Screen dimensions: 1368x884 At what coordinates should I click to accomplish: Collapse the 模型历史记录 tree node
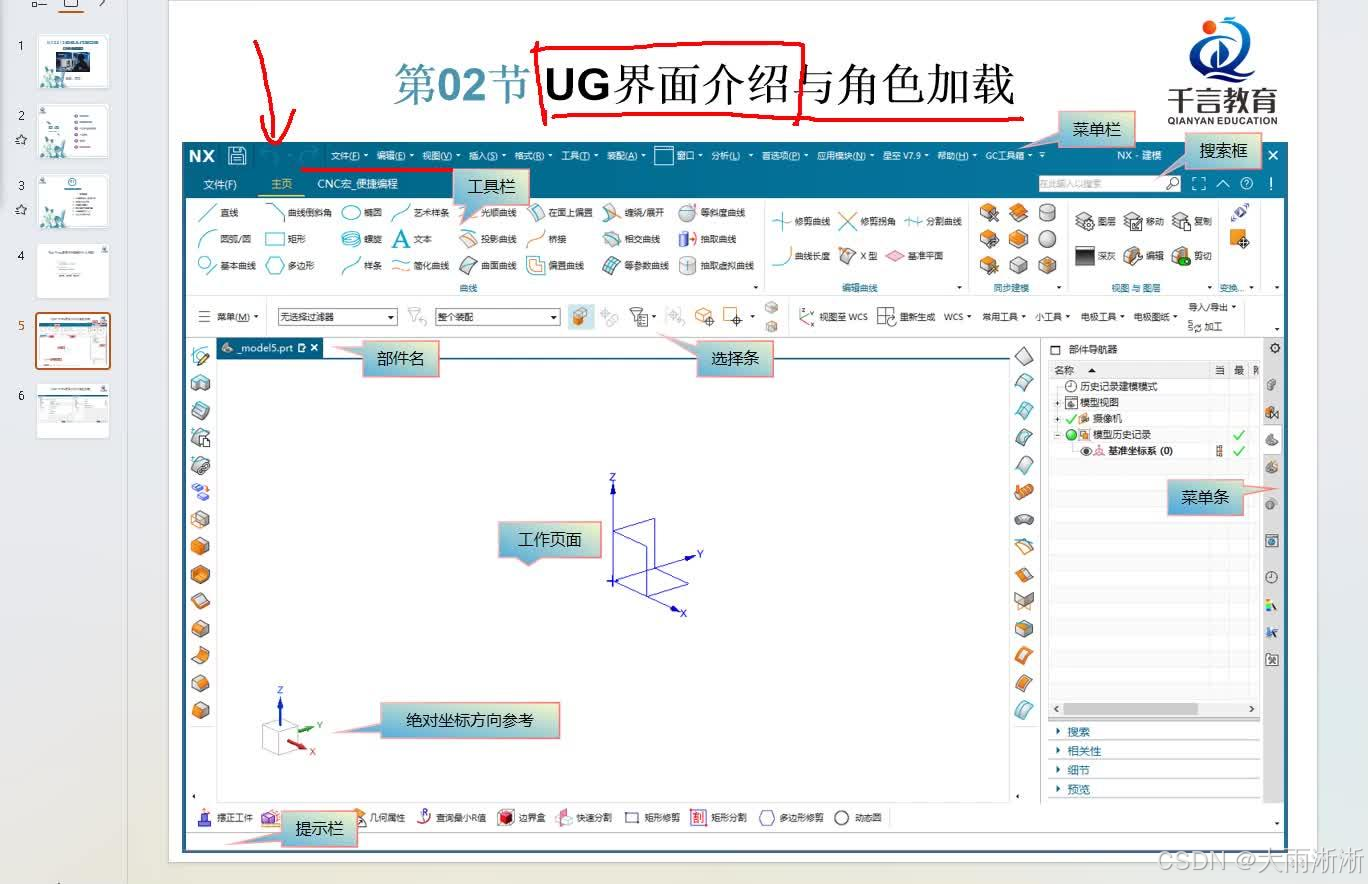point(1058,435)
